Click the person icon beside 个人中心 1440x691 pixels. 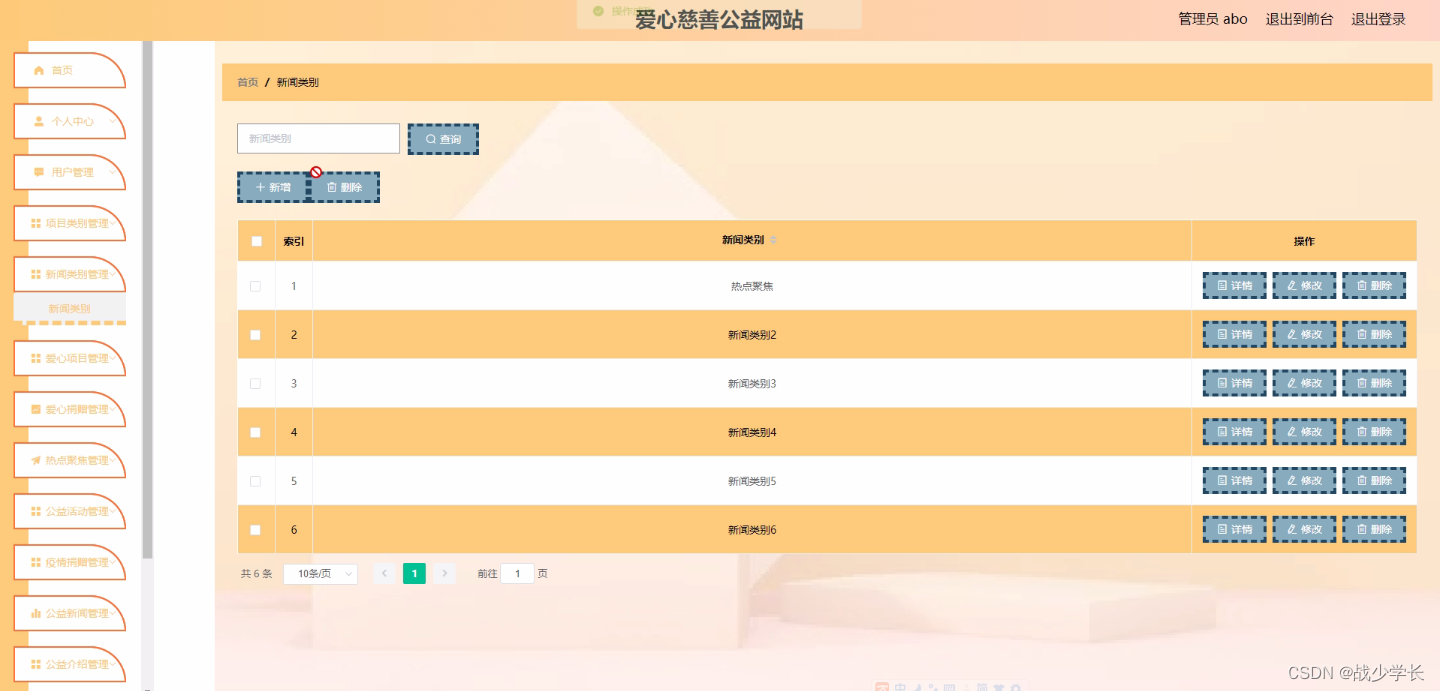tap(39, 121)
